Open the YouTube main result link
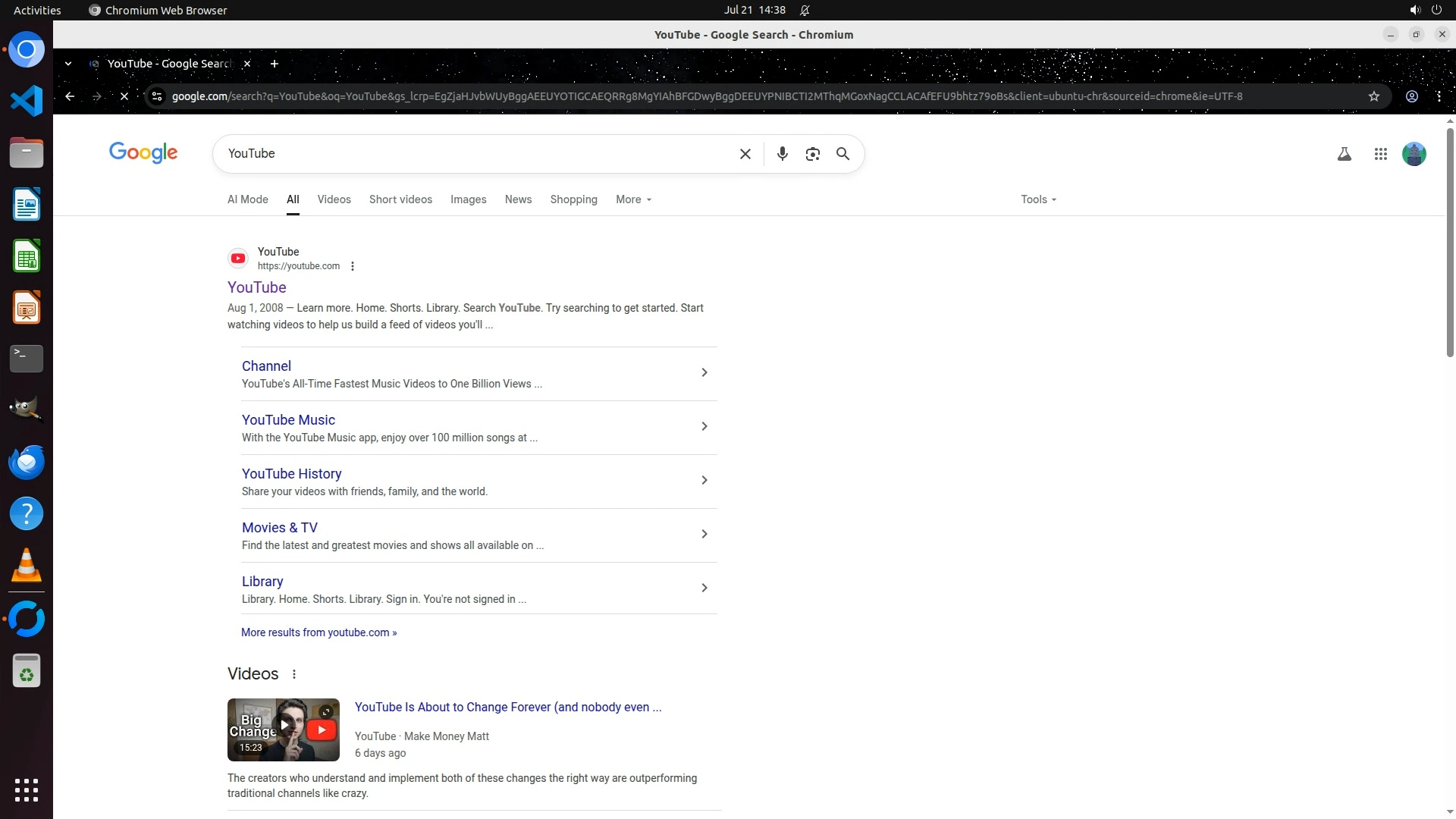Viewport: 1456px width, 819px height. pos(256,287)
